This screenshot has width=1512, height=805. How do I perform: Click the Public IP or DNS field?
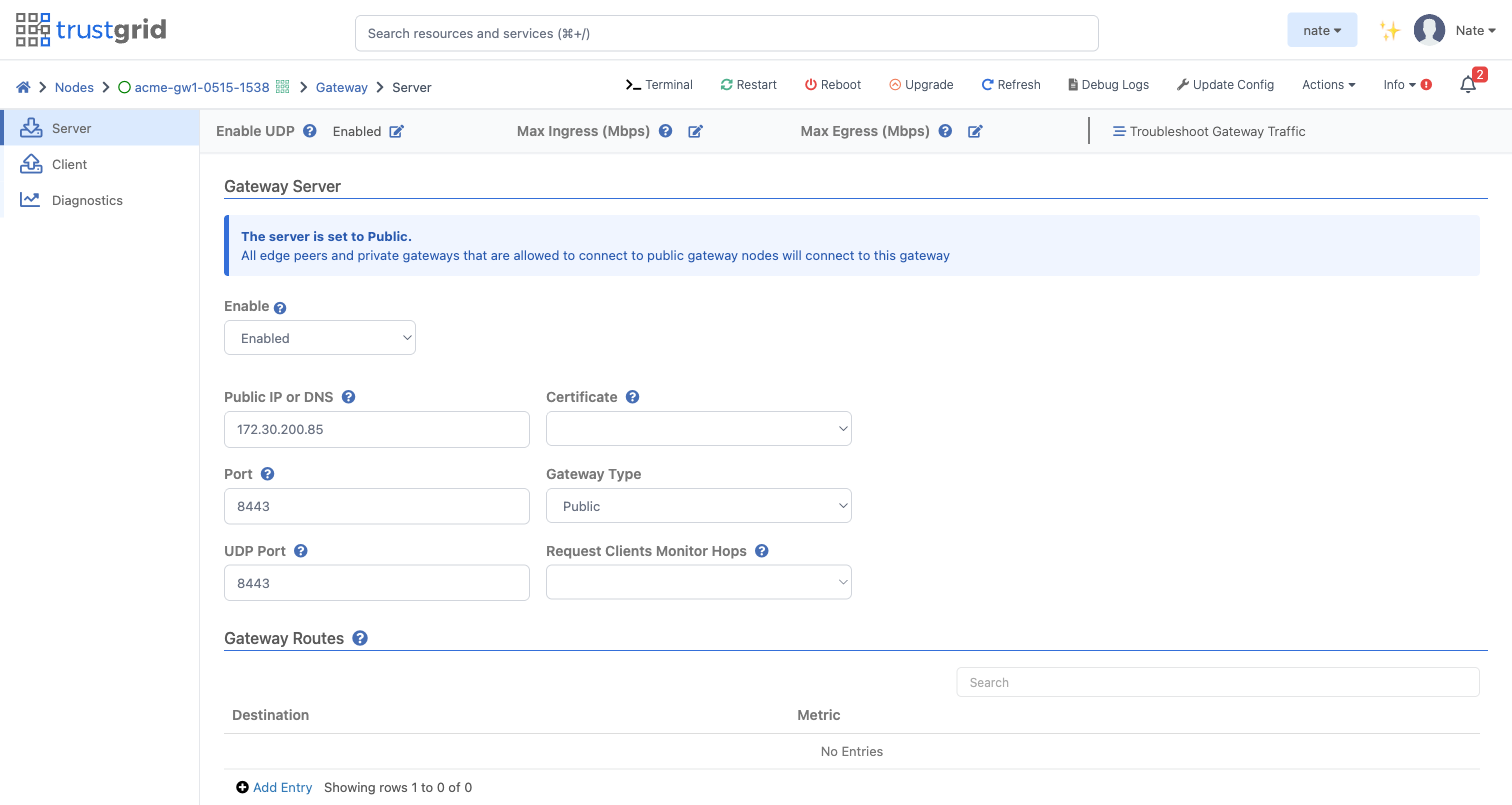click(377, 429)
